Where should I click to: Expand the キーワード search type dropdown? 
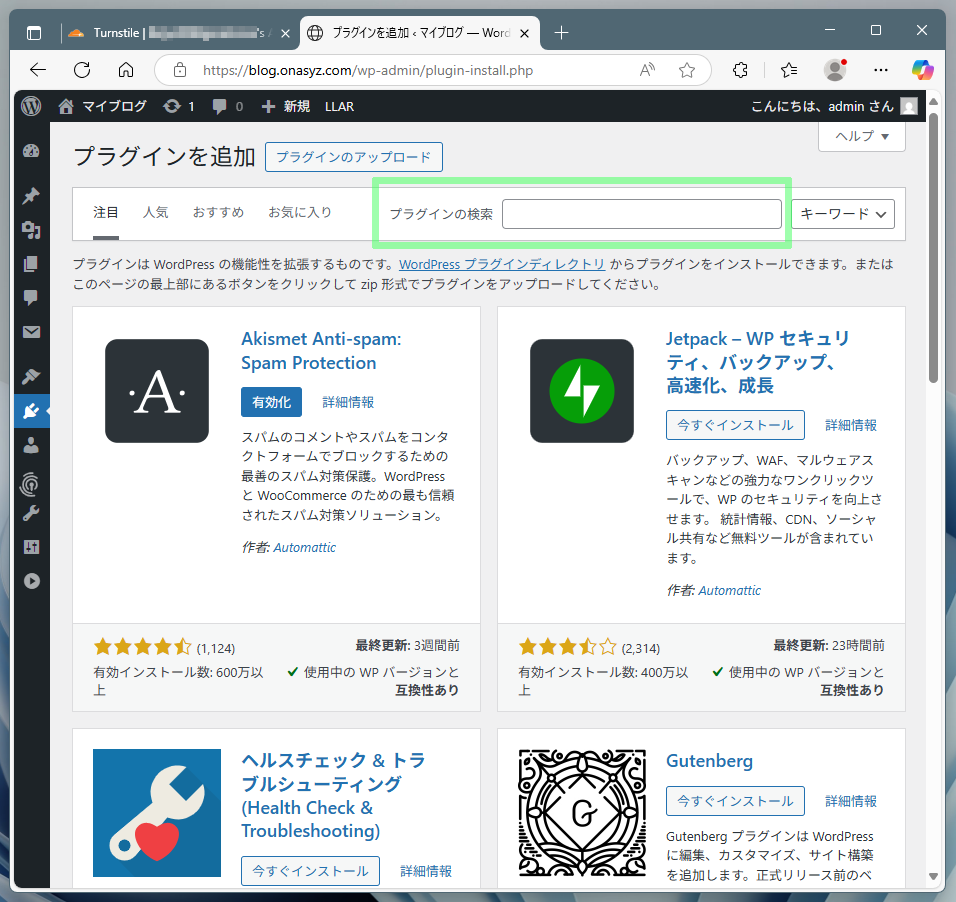pyautogui.click(x=843, y=214)
